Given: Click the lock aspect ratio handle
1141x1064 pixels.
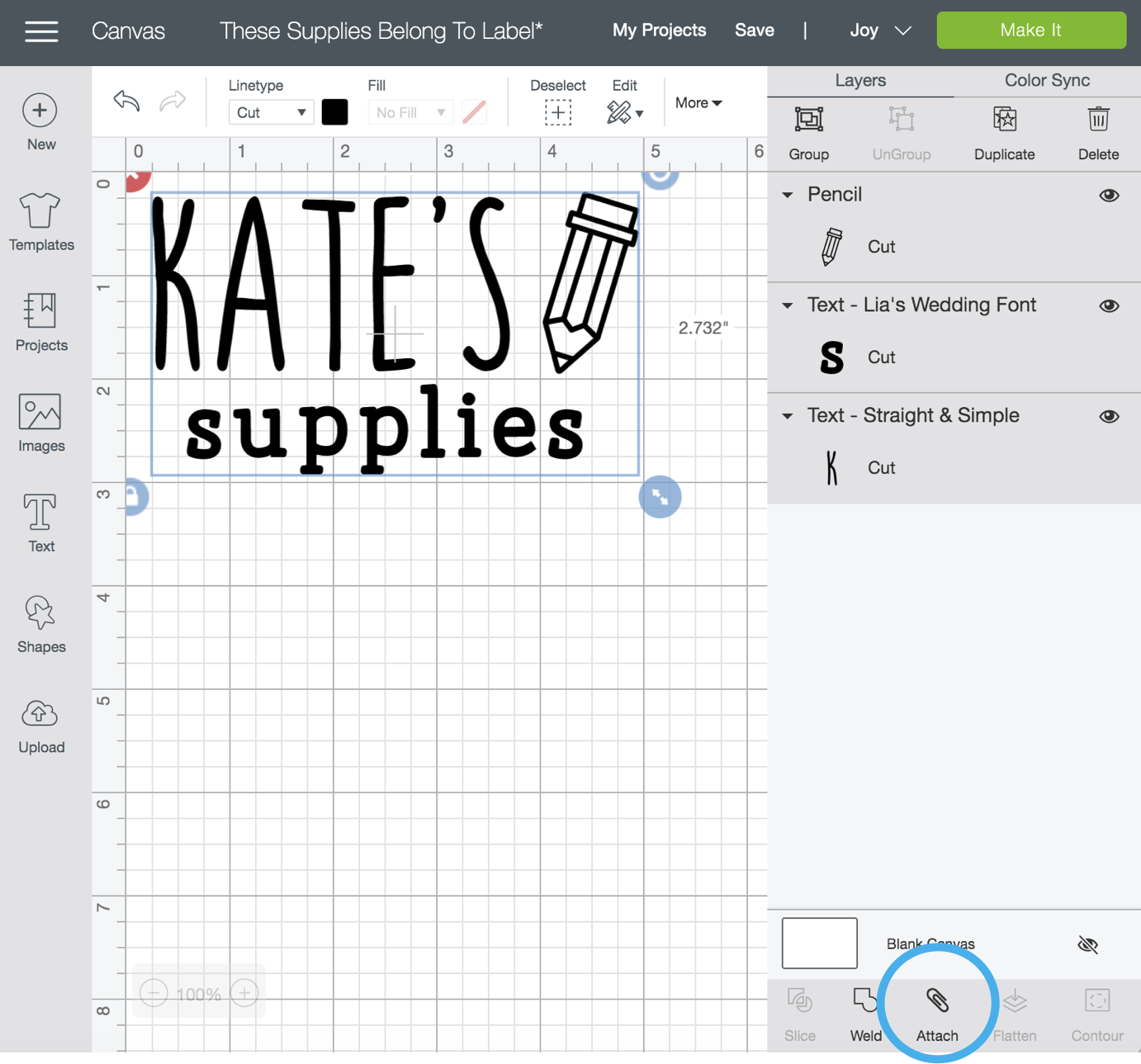Looking at the screenshot, I should click(x=136, y=497).
